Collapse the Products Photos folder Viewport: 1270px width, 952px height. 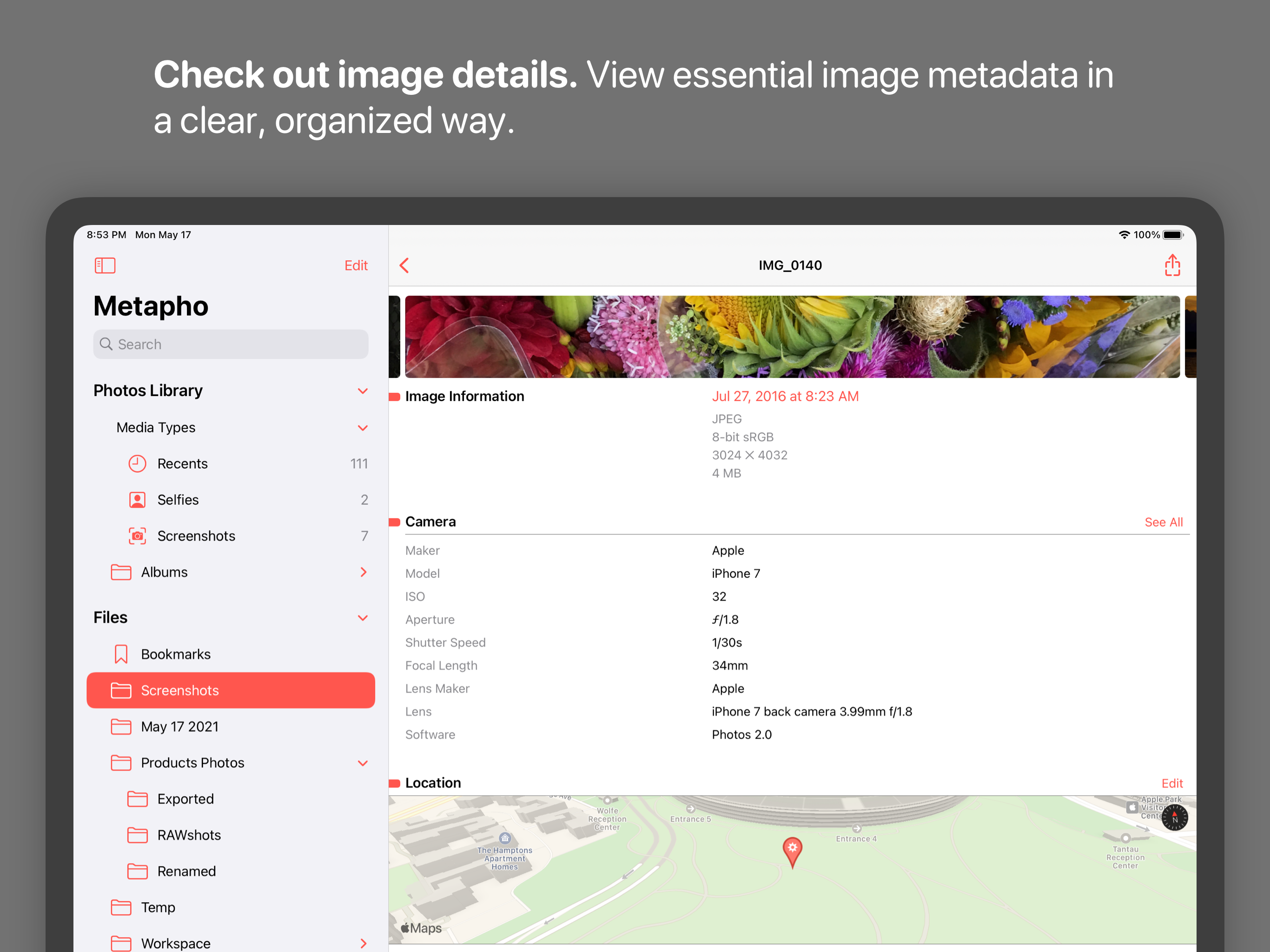pos(363,763)
